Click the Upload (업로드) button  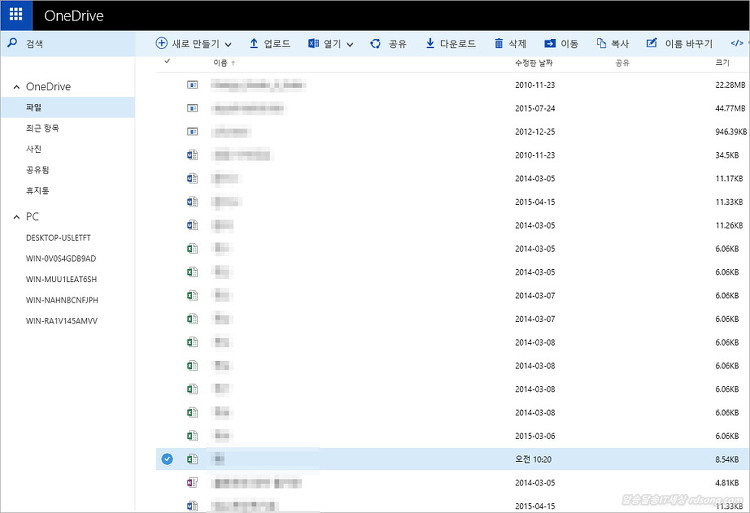click(270, 44)
